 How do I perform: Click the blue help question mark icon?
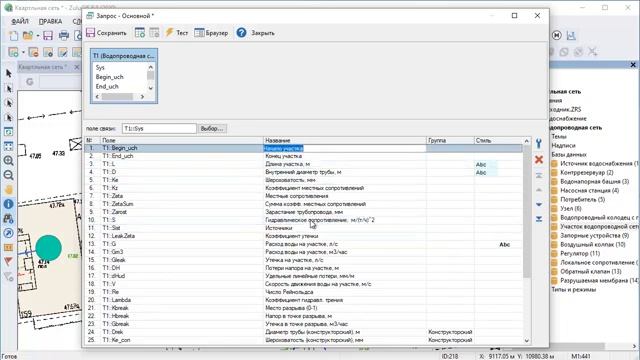pyautogui.click(x=241, y=33)
